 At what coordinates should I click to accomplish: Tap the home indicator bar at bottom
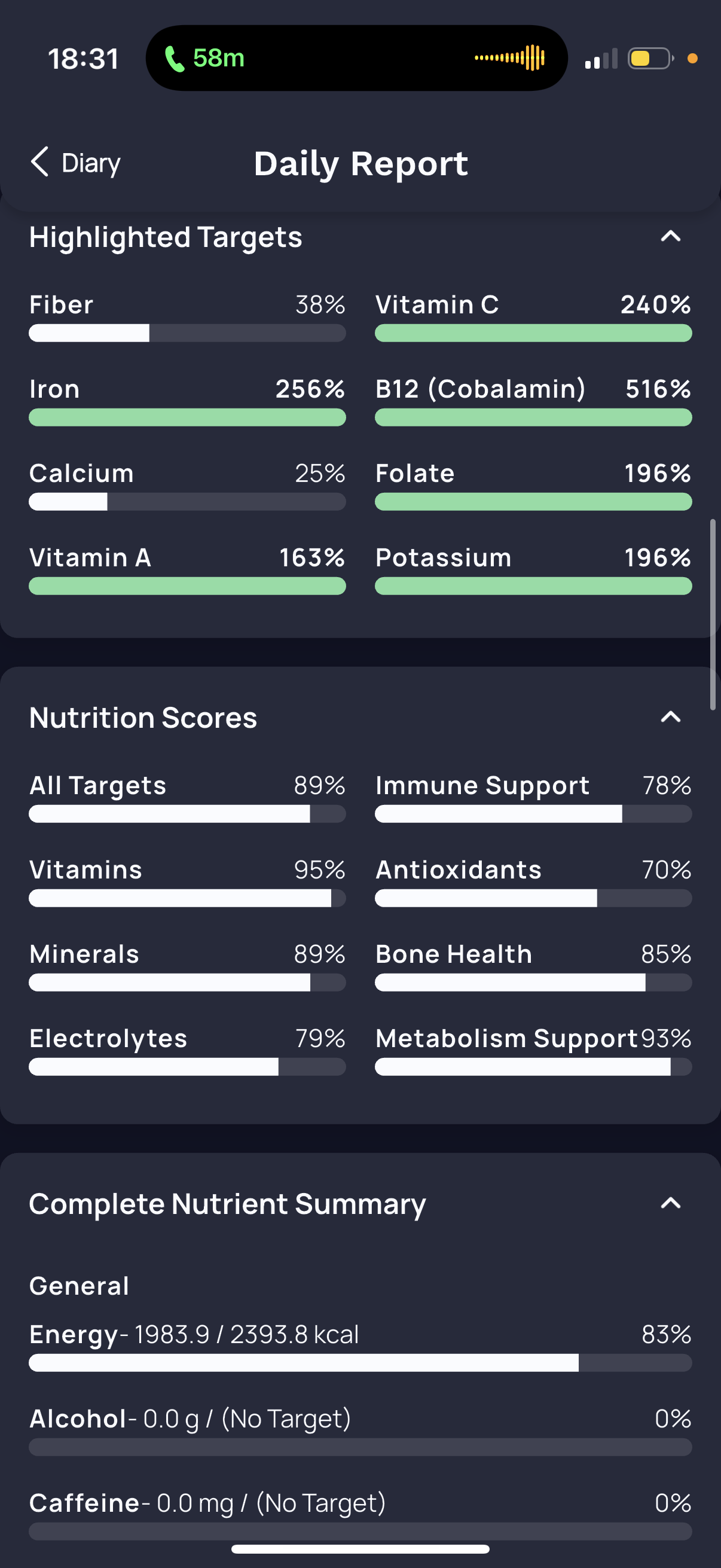[360, 1548]
